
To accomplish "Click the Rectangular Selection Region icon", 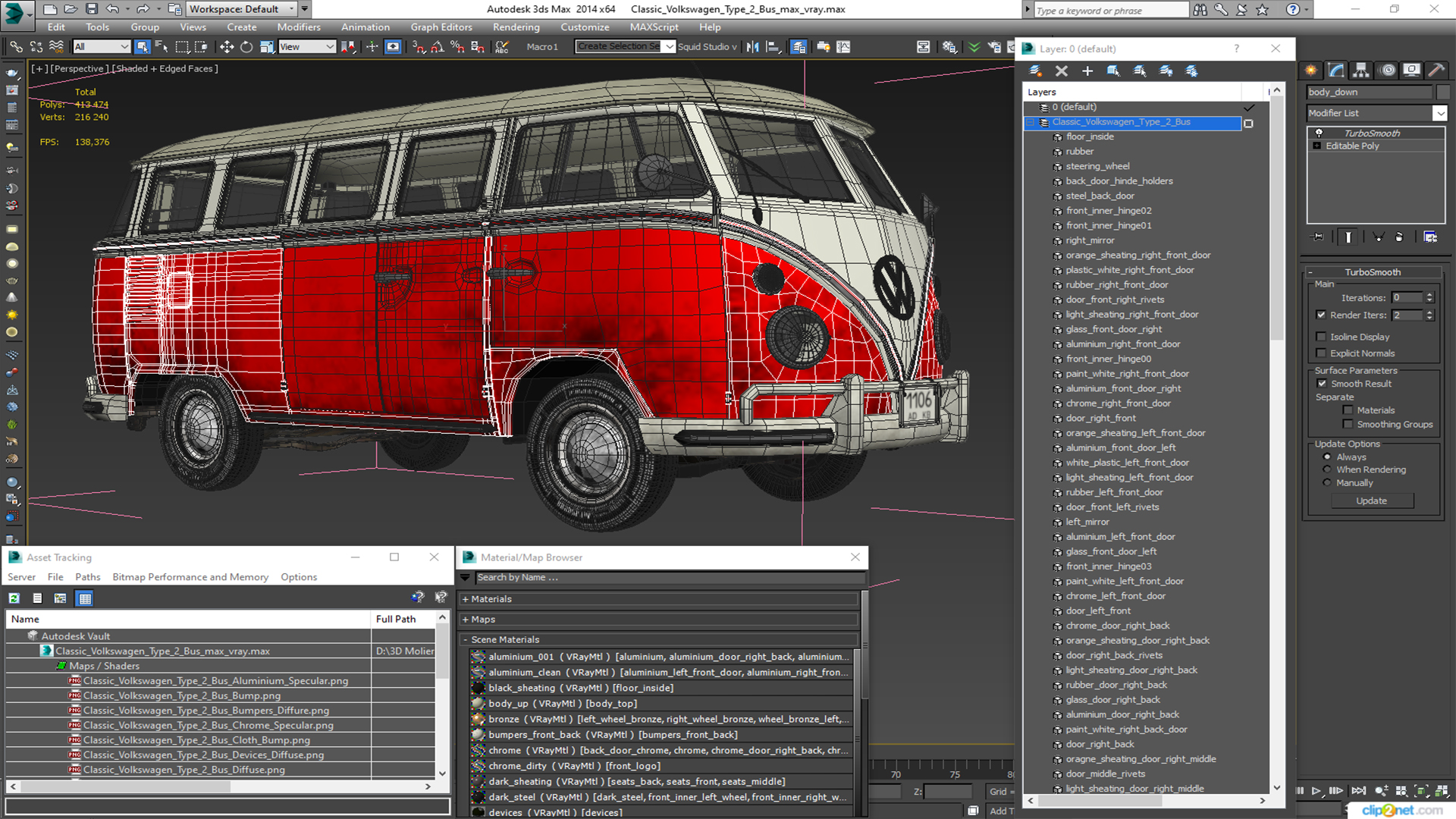I will pos(182,47).
